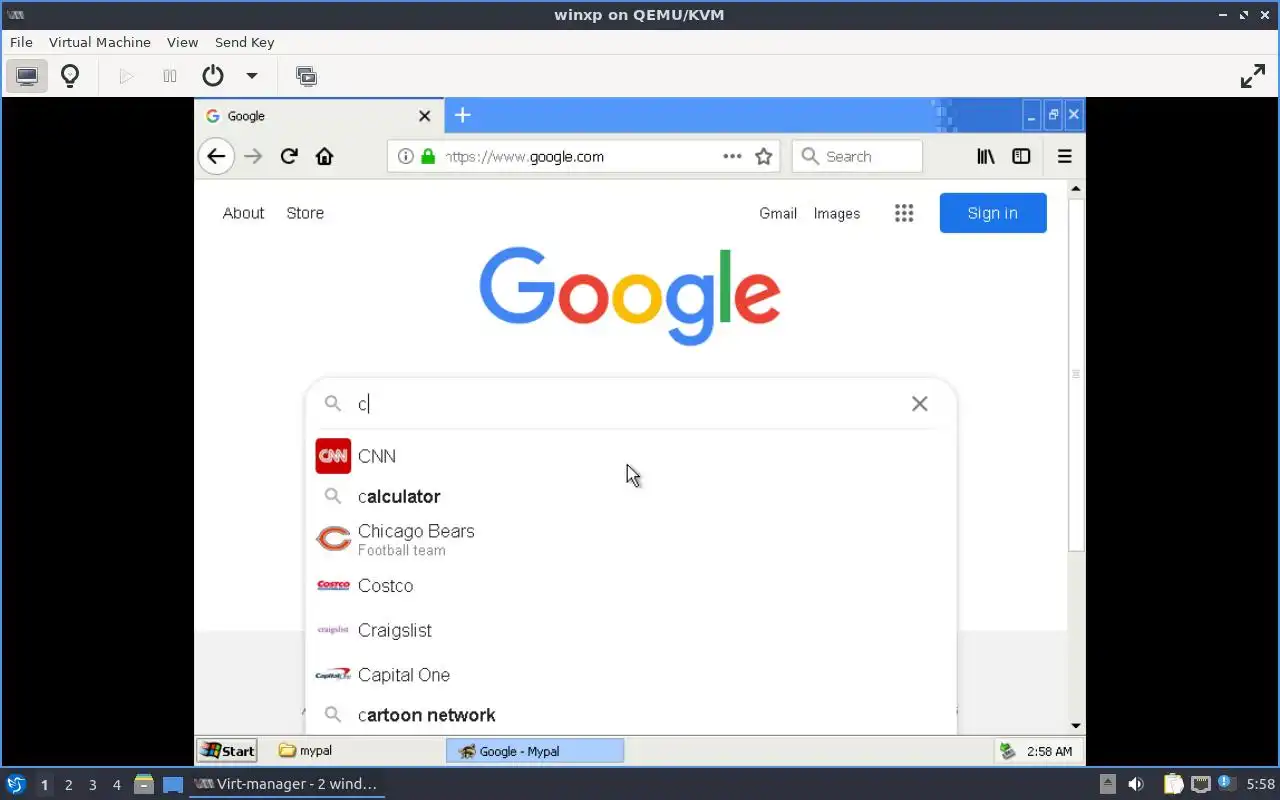
Task: Open Gmail link
Action: 778,213
